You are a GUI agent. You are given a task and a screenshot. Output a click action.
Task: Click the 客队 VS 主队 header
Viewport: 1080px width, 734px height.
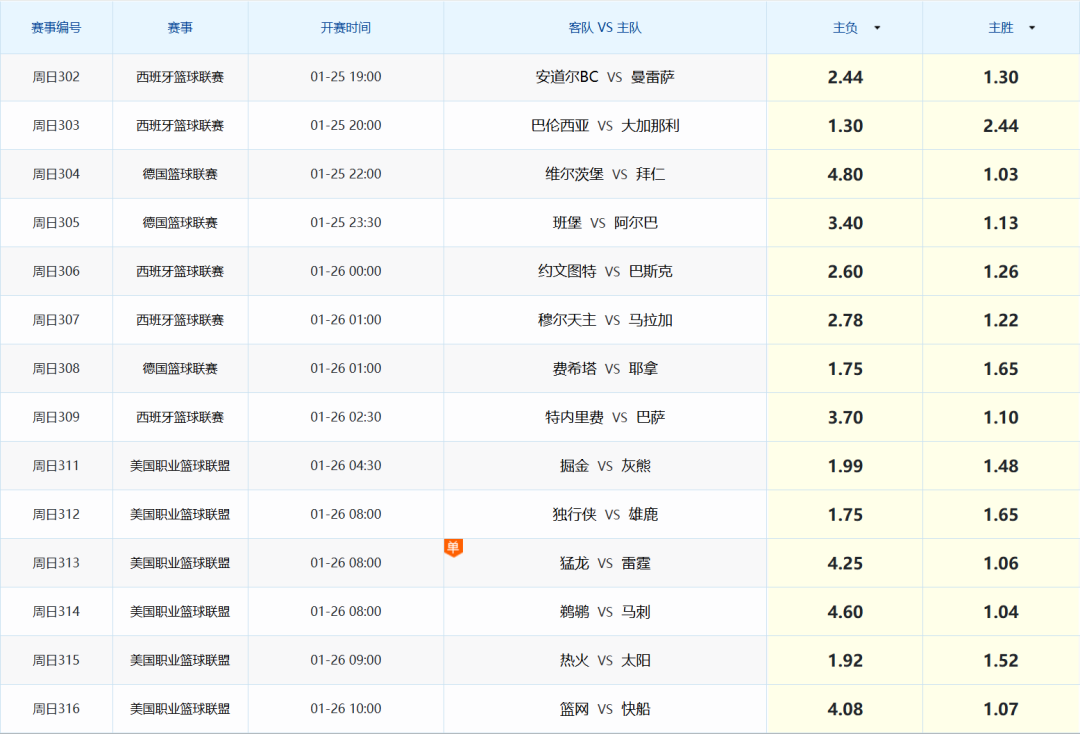click(x=605, y=28)
